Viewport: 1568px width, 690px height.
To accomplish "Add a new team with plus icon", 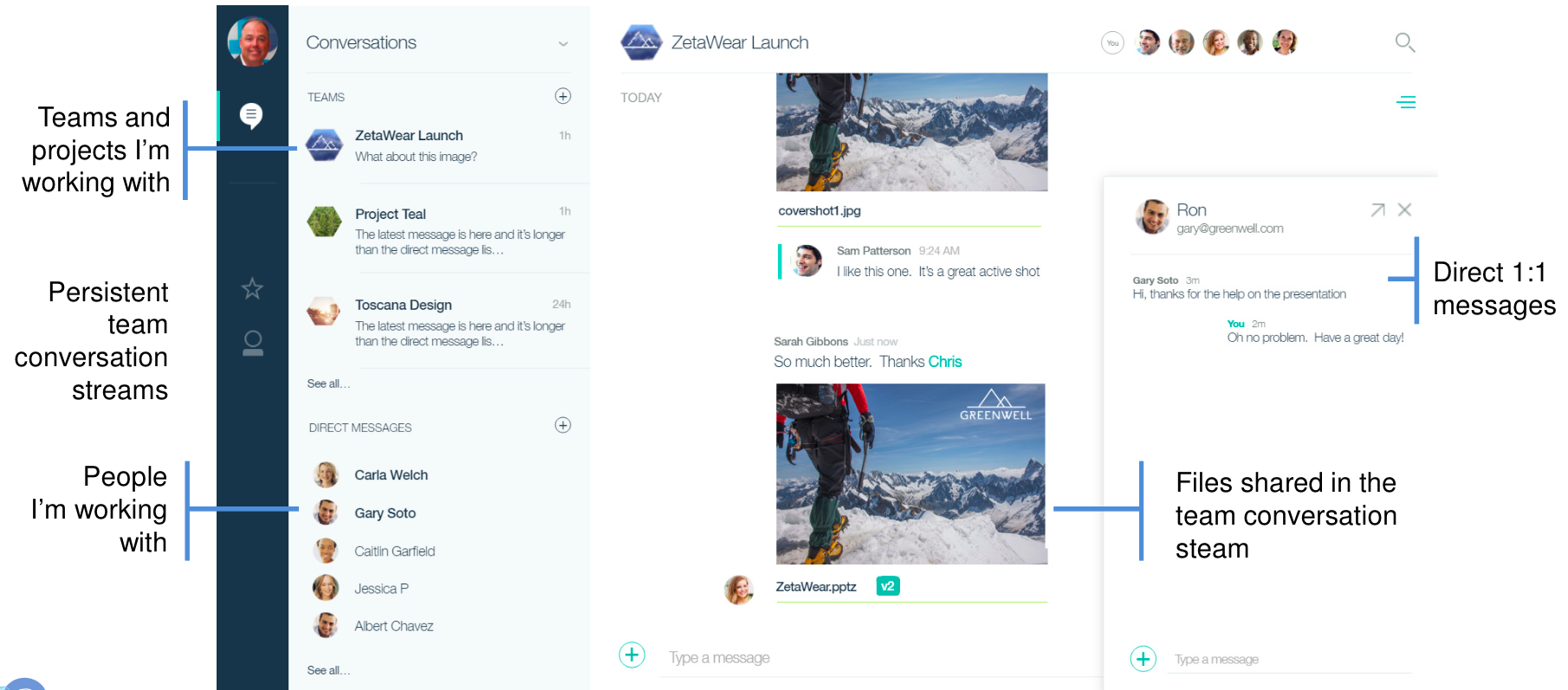I will (563, 96).
